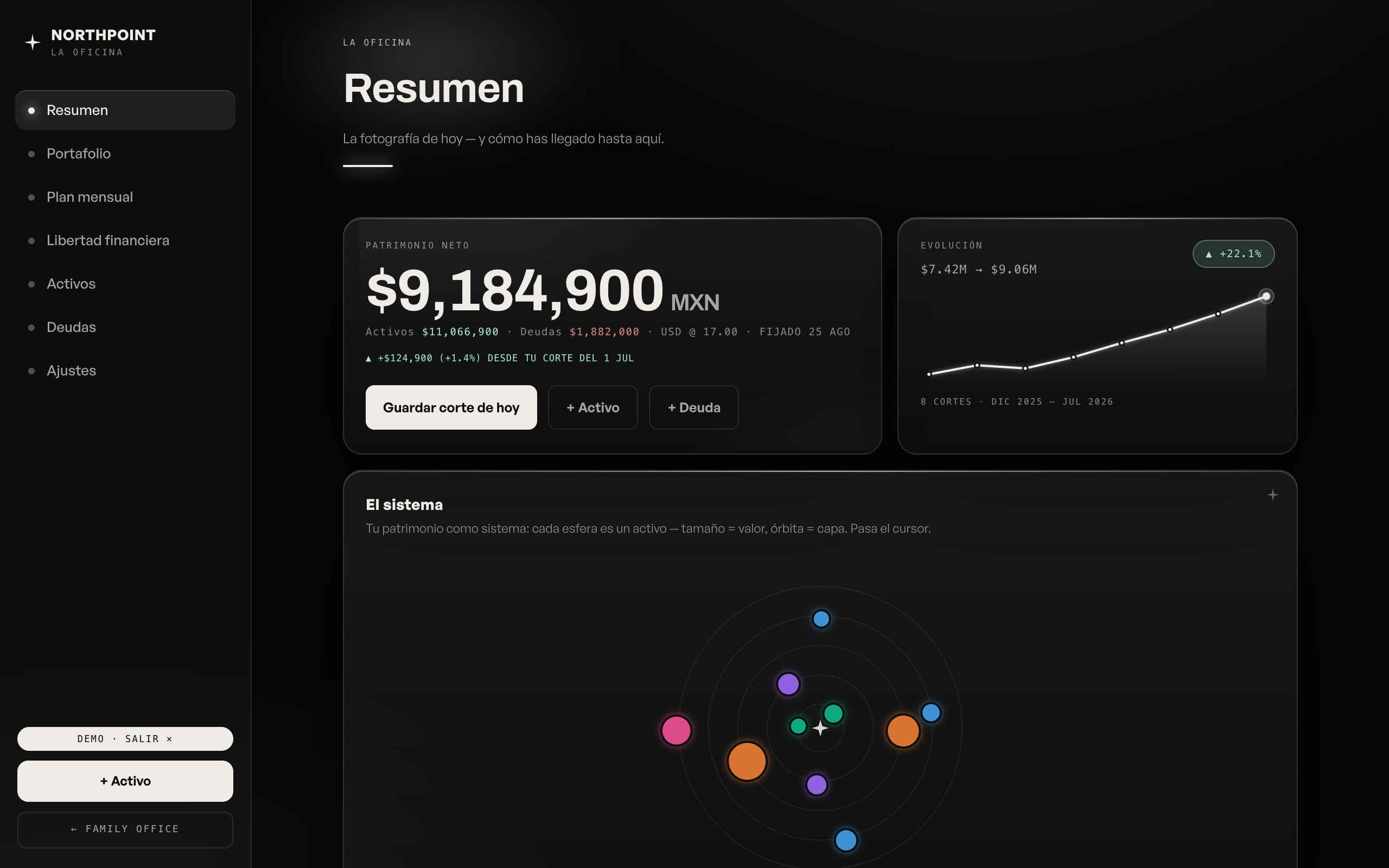Click the Northpoint star logo icon
Image resolution: width=1389 pixels, height=868 pixels.
[33, 42]
